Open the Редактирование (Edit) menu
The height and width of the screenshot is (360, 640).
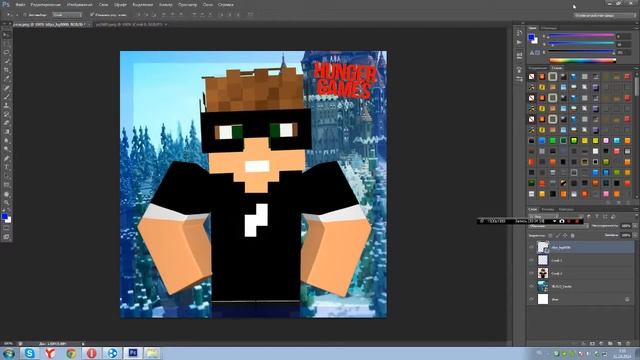click(x=46, y=5)
